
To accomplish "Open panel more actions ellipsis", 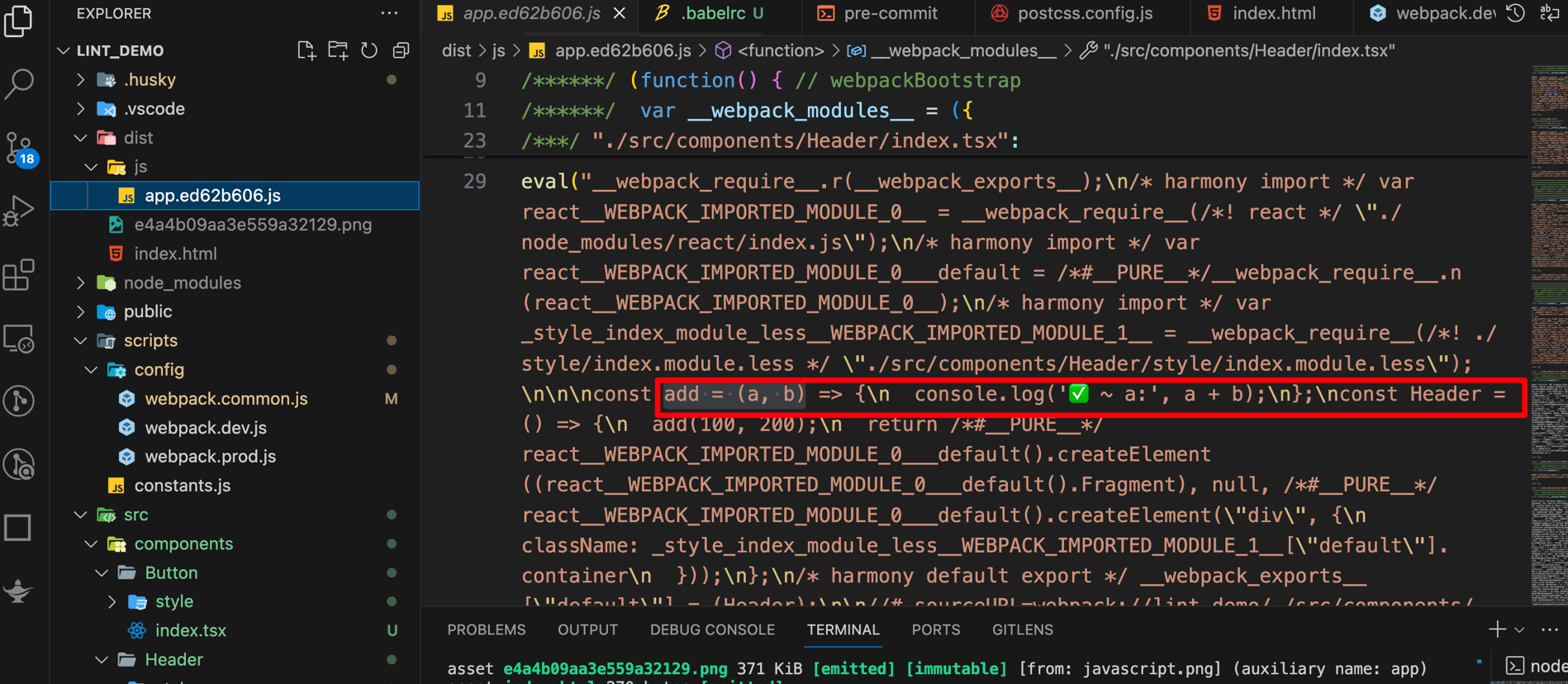I will click(x=1550, y=629).
